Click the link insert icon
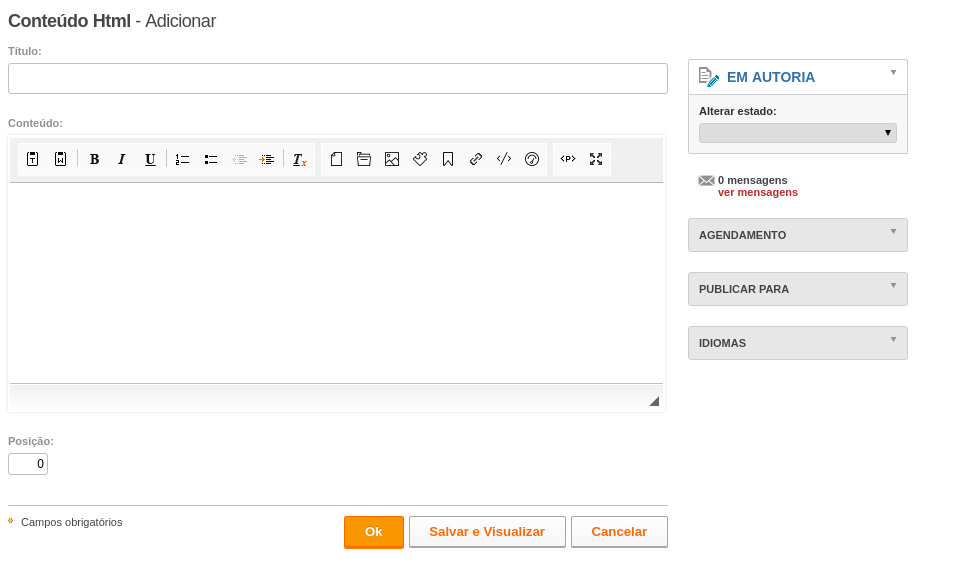This screenshot has width=975, height=572. click(x=476, y=159)
